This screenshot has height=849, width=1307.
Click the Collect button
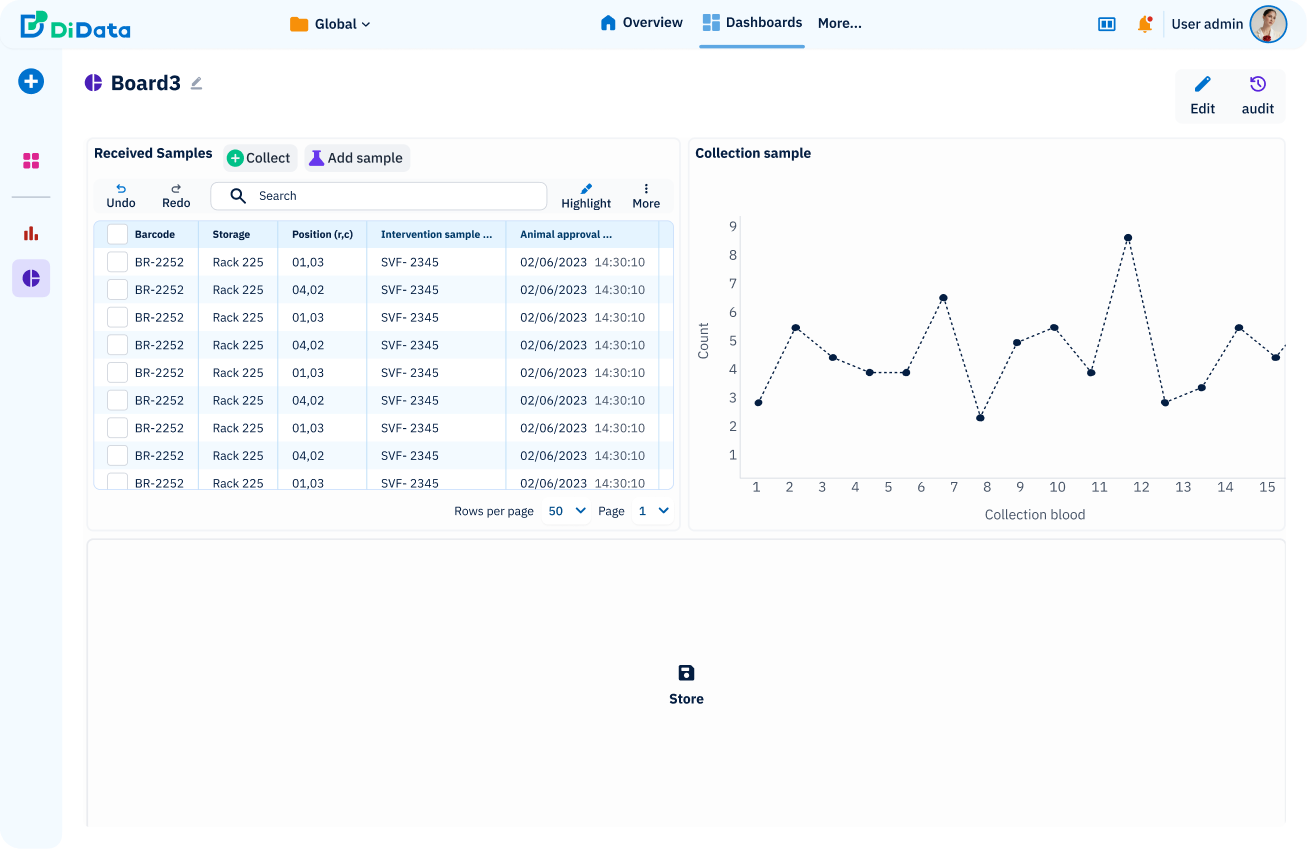(259, 158)
